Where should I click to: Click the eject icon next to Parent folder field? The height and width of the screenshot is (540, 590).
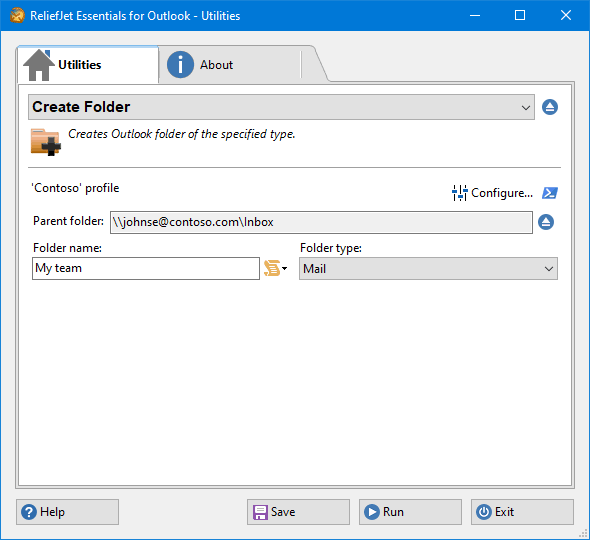coord(546,222)
